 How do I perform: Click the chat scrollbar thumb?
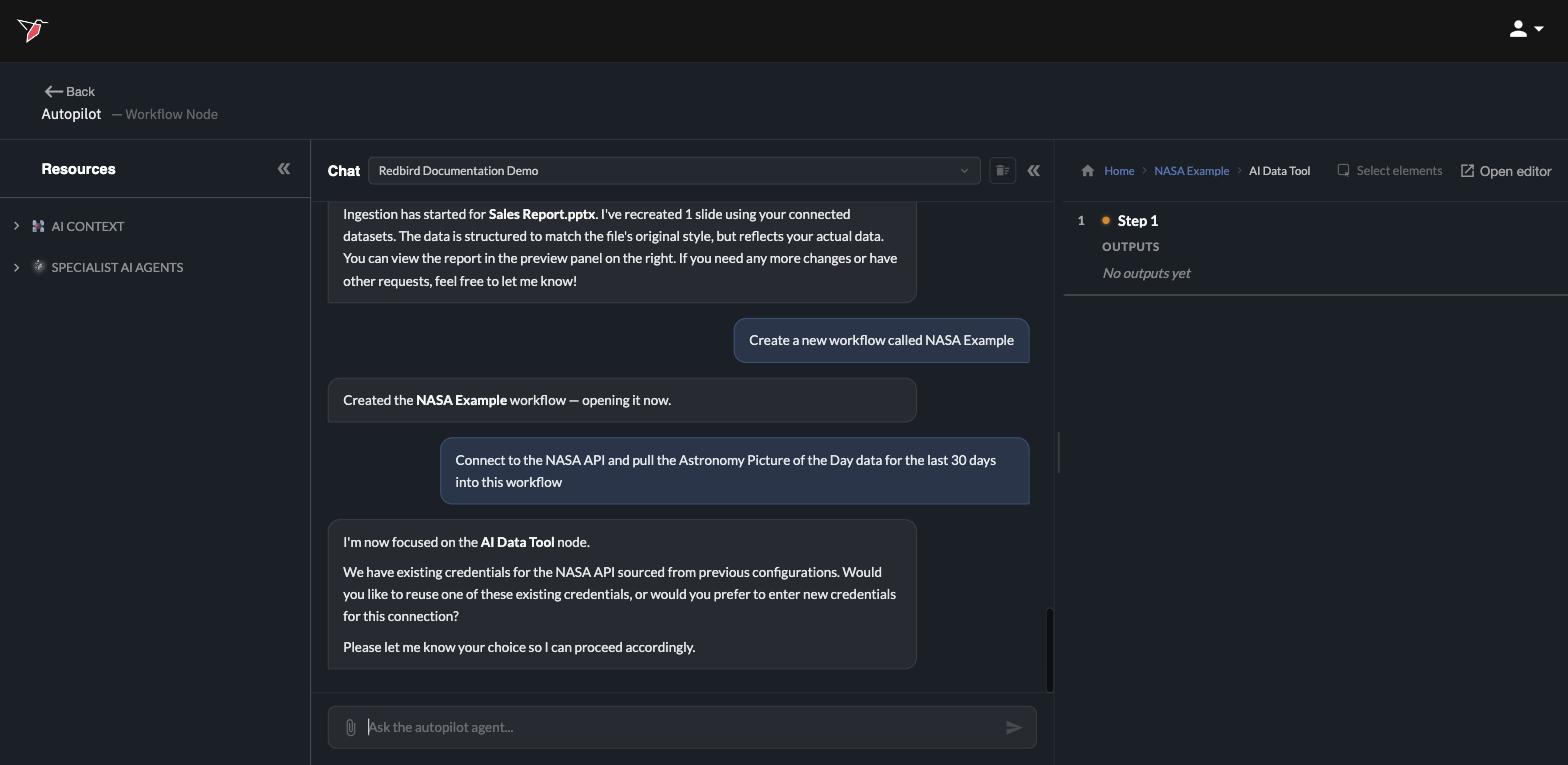1050,649
